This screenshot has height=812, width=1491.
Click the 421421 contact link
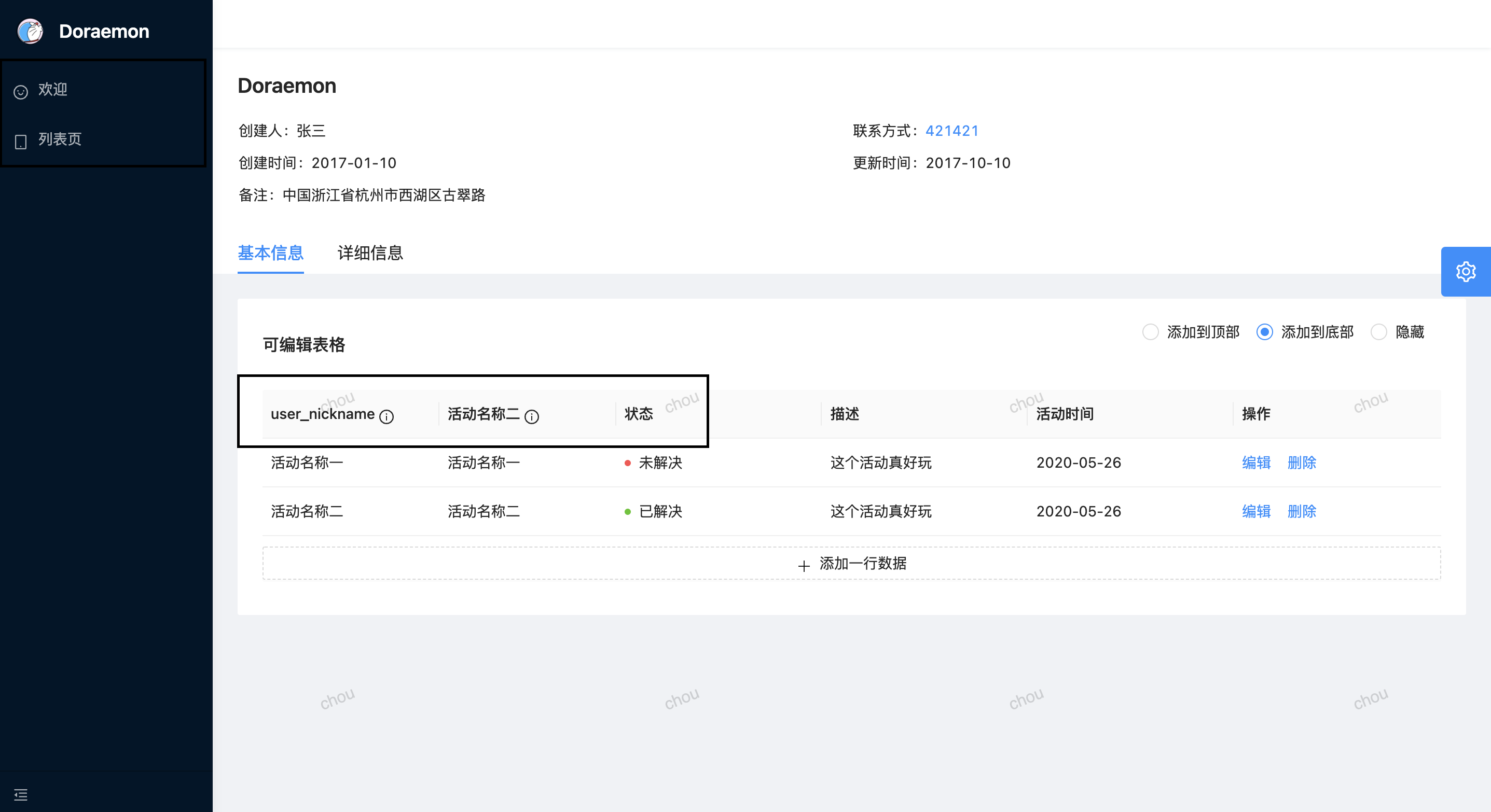point(951,131)
